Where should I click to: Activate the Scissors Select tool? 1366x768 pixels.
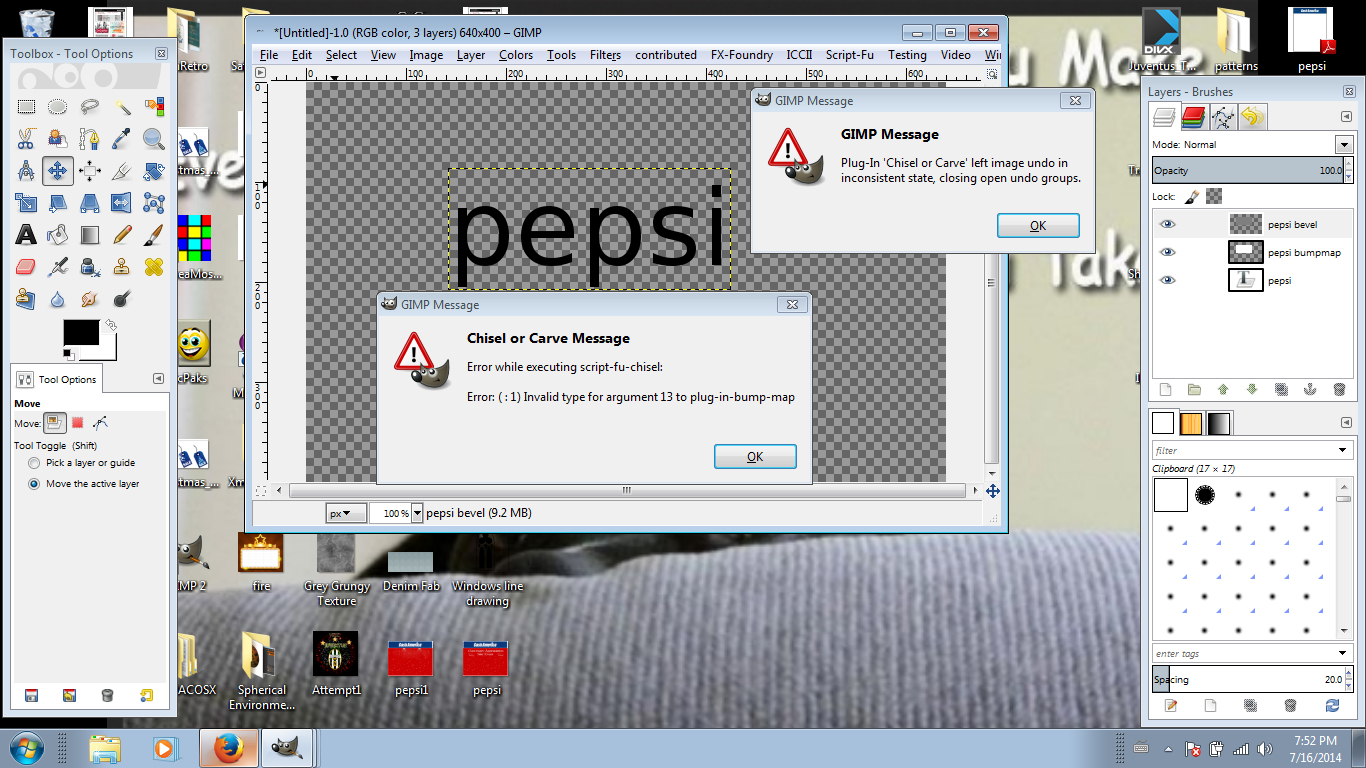coord(26,139)
